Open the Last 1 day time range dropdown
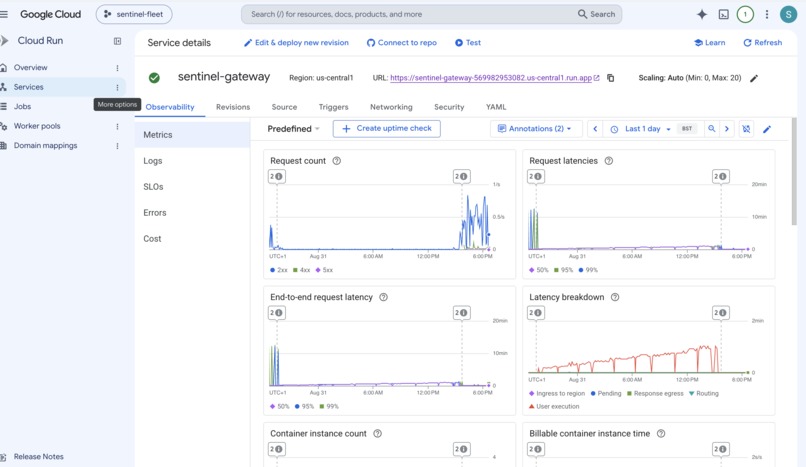 [x=642, y=129]
